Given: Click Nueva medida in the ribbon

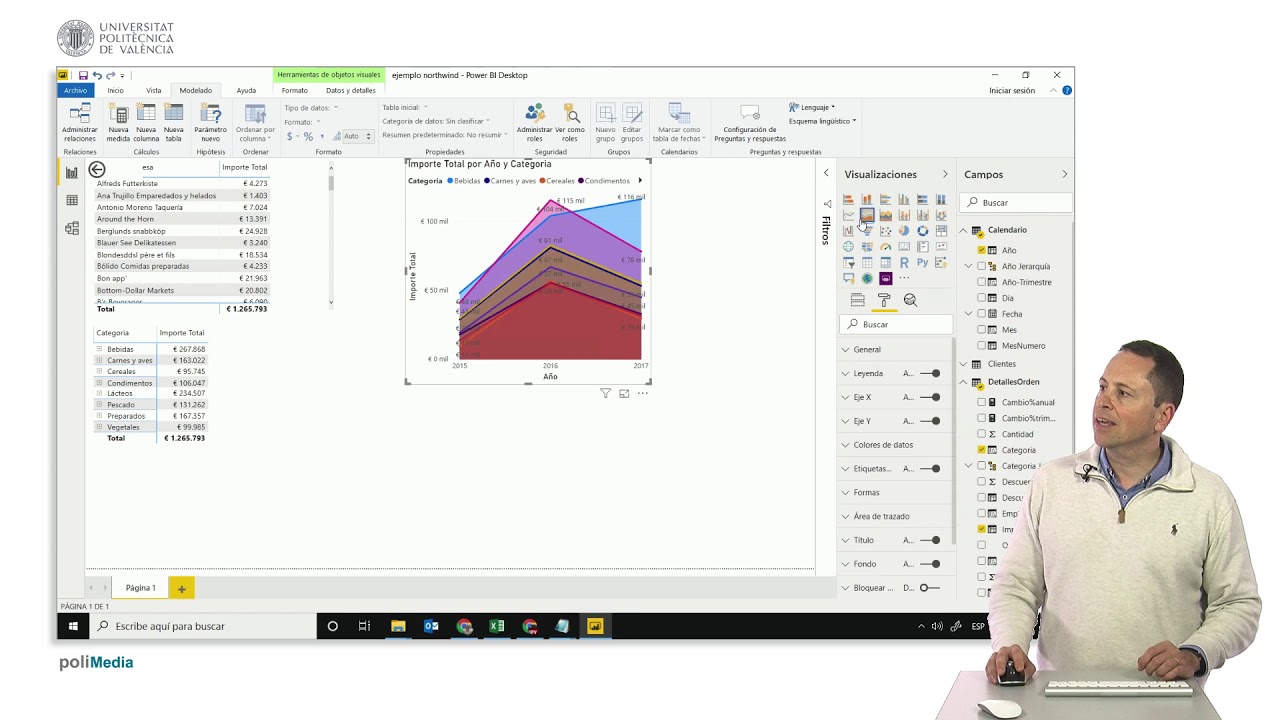Looking at the screenshot, I should tap(119, 123).
